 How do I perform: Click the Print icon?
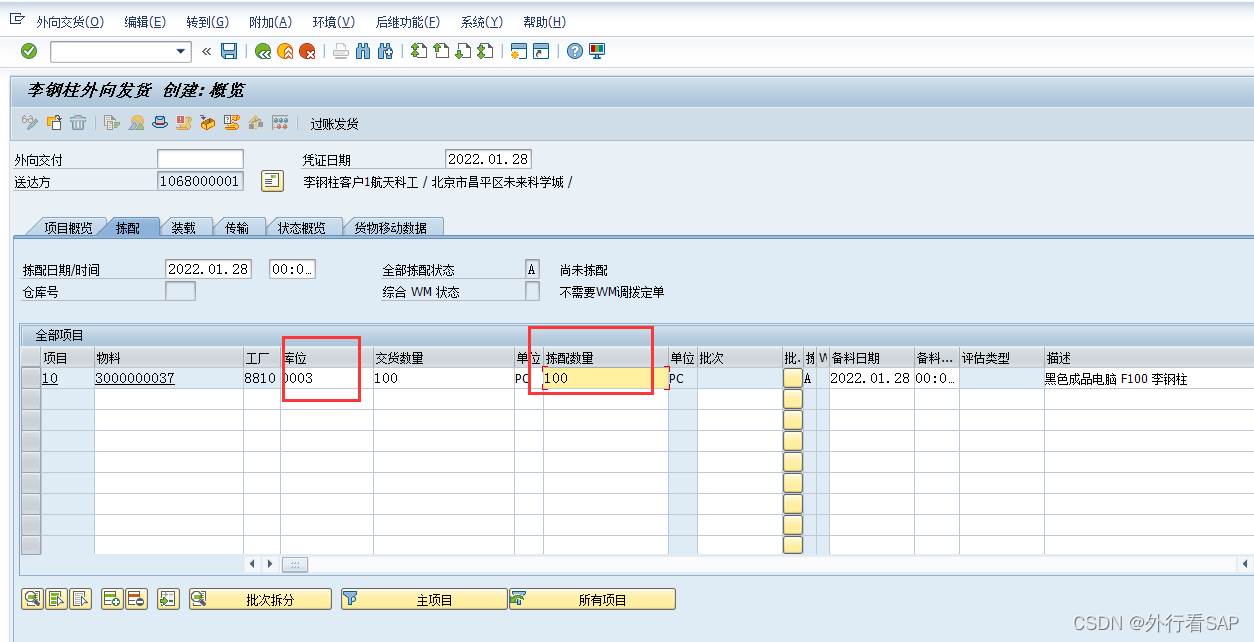point(341,51)
